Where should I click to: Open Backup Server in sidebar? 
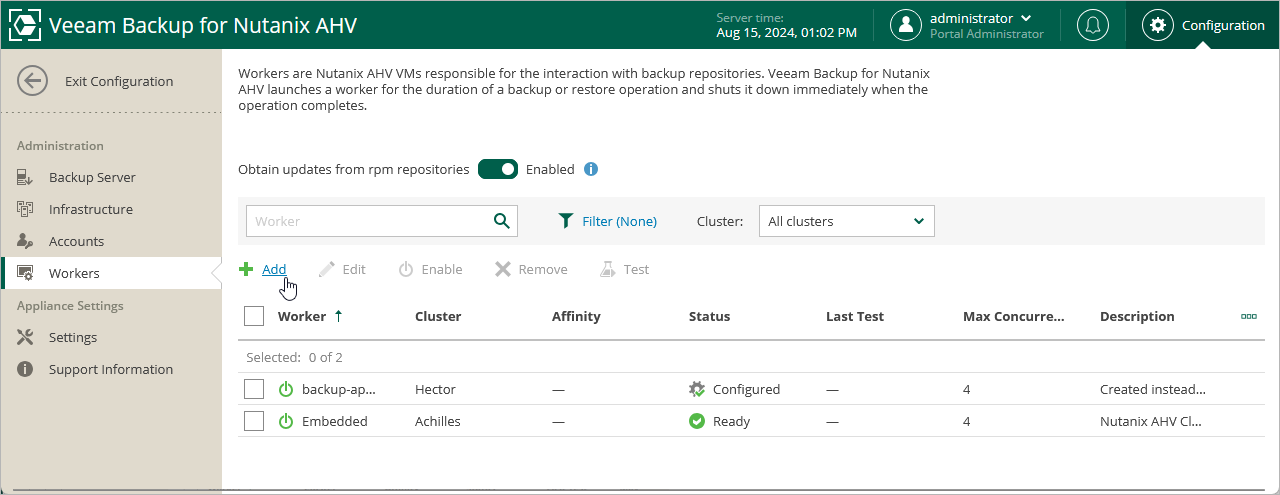click(x=92, y=177)
